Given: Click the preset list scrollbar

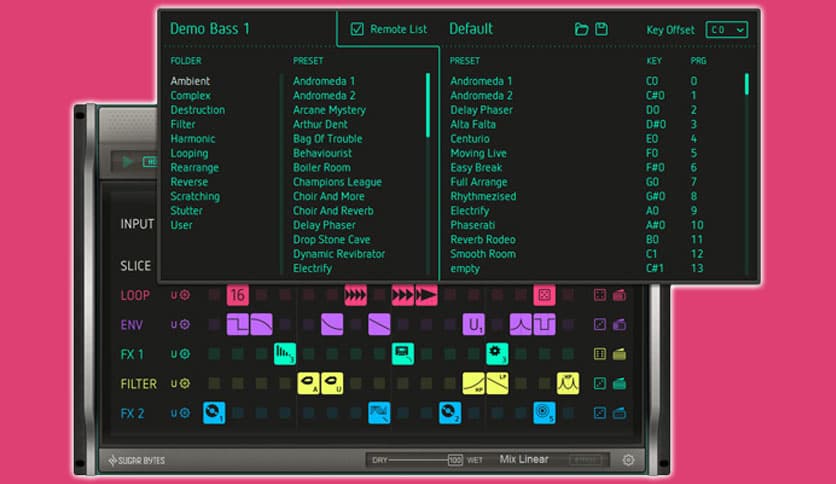Looking at the screenshot, I should [x=428, y=106].
